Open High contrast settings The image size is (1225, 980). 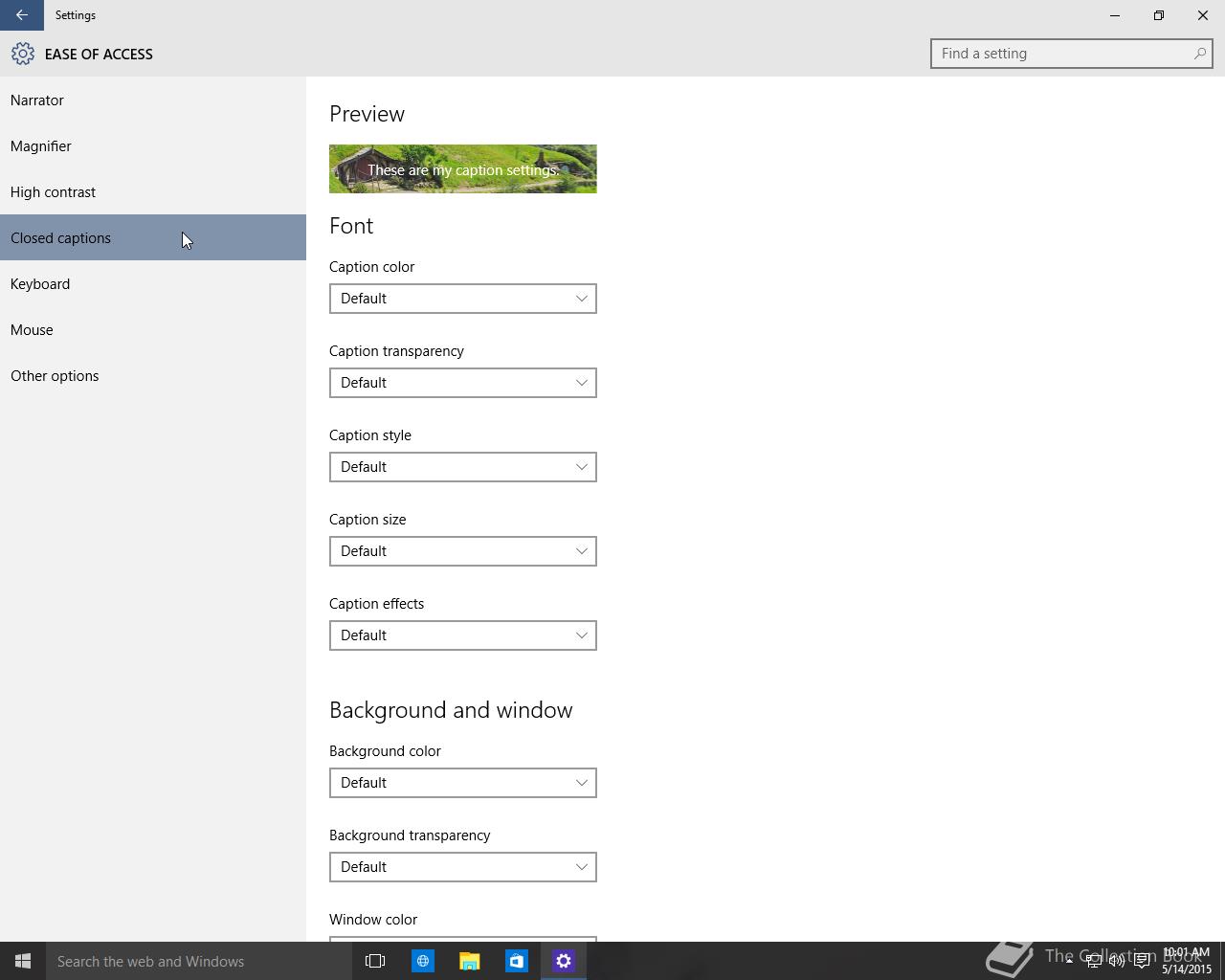(x=153, y=191)
